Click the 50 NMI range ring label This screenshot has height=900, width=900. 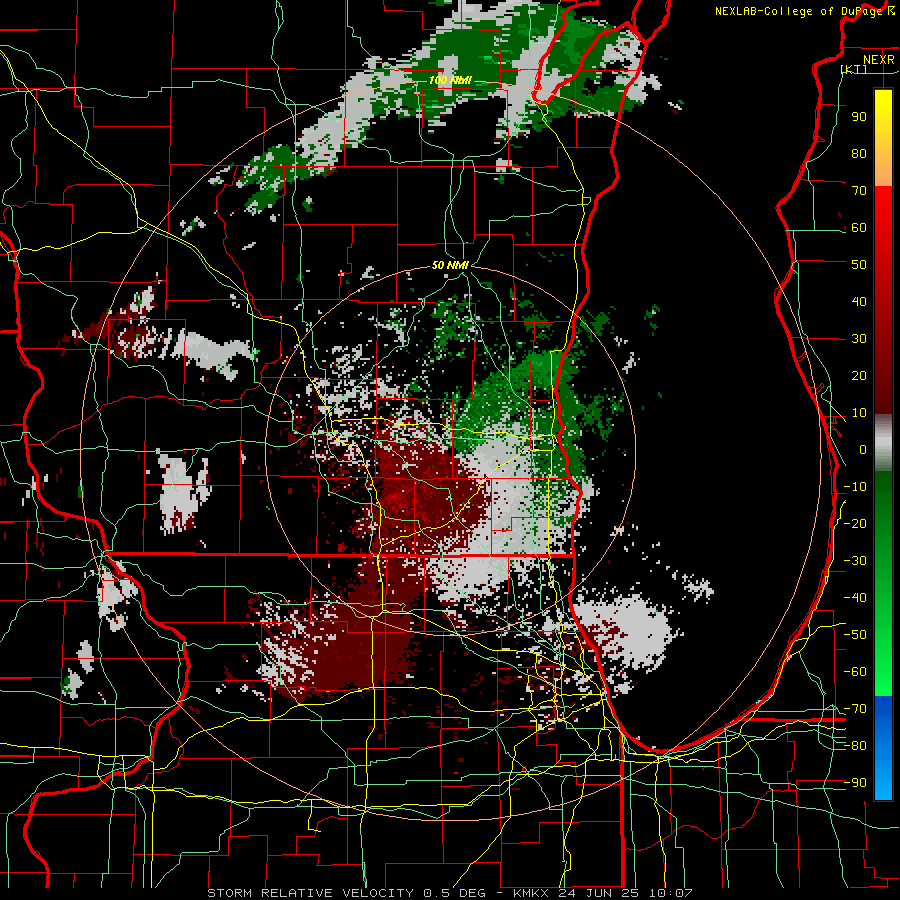[450, 265]
